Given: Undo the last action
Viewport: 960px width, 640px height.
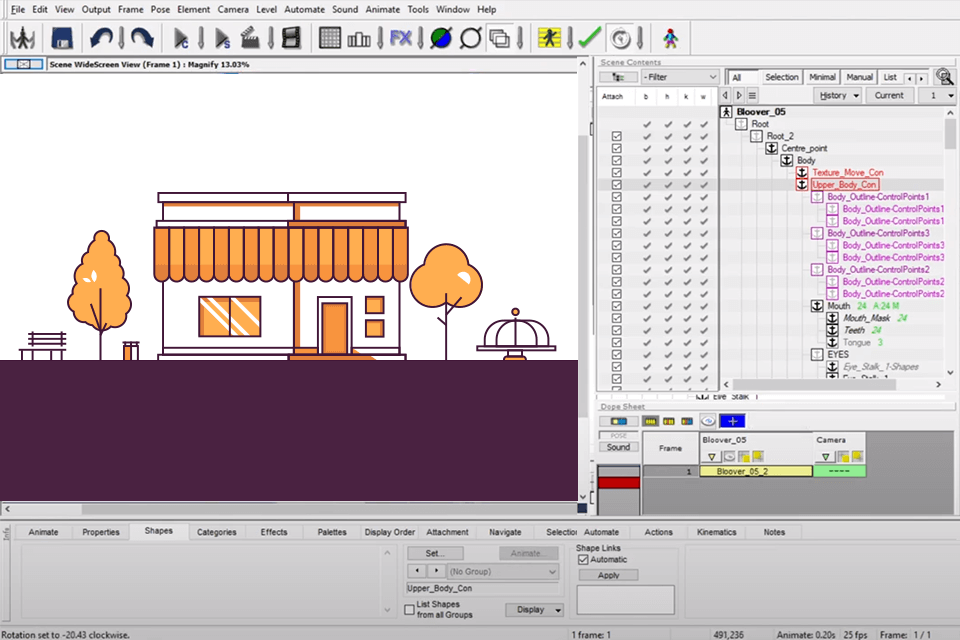Looking at the screenshot, I should 100,37.
